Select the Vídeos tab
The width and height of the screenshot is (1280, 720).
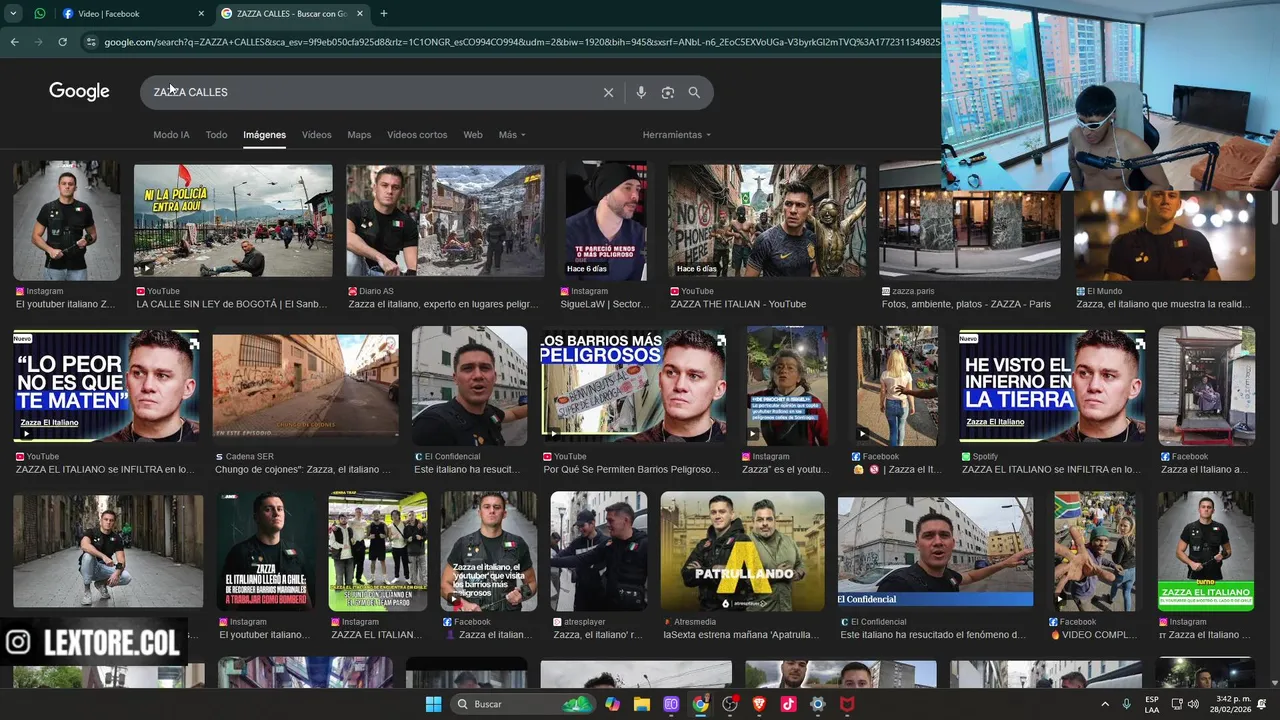click(316, 135)
